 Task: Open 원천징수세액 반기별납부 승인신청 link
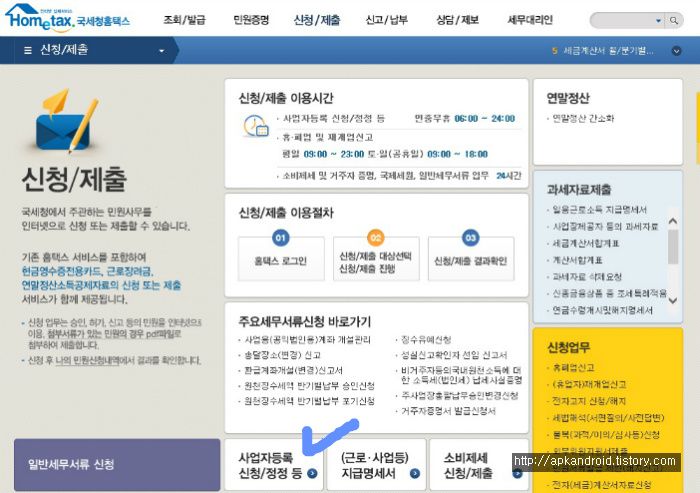309,386
